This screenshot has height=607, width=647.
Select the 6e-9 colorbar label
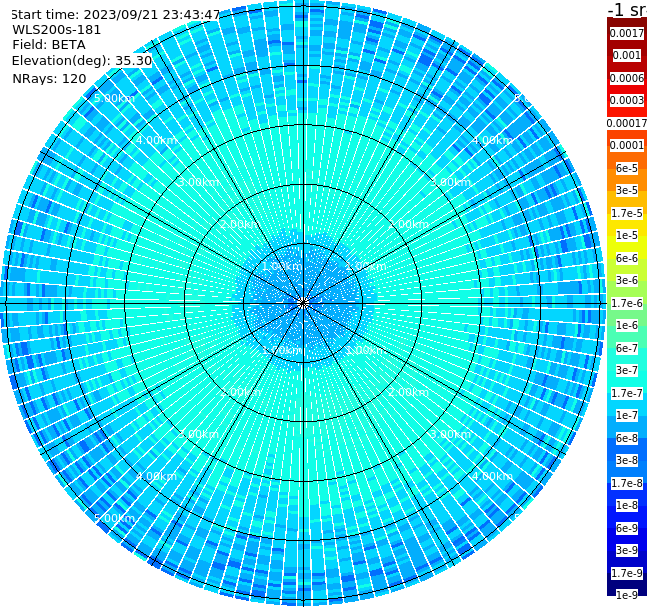pyautogui.click(x=627, y=528)
